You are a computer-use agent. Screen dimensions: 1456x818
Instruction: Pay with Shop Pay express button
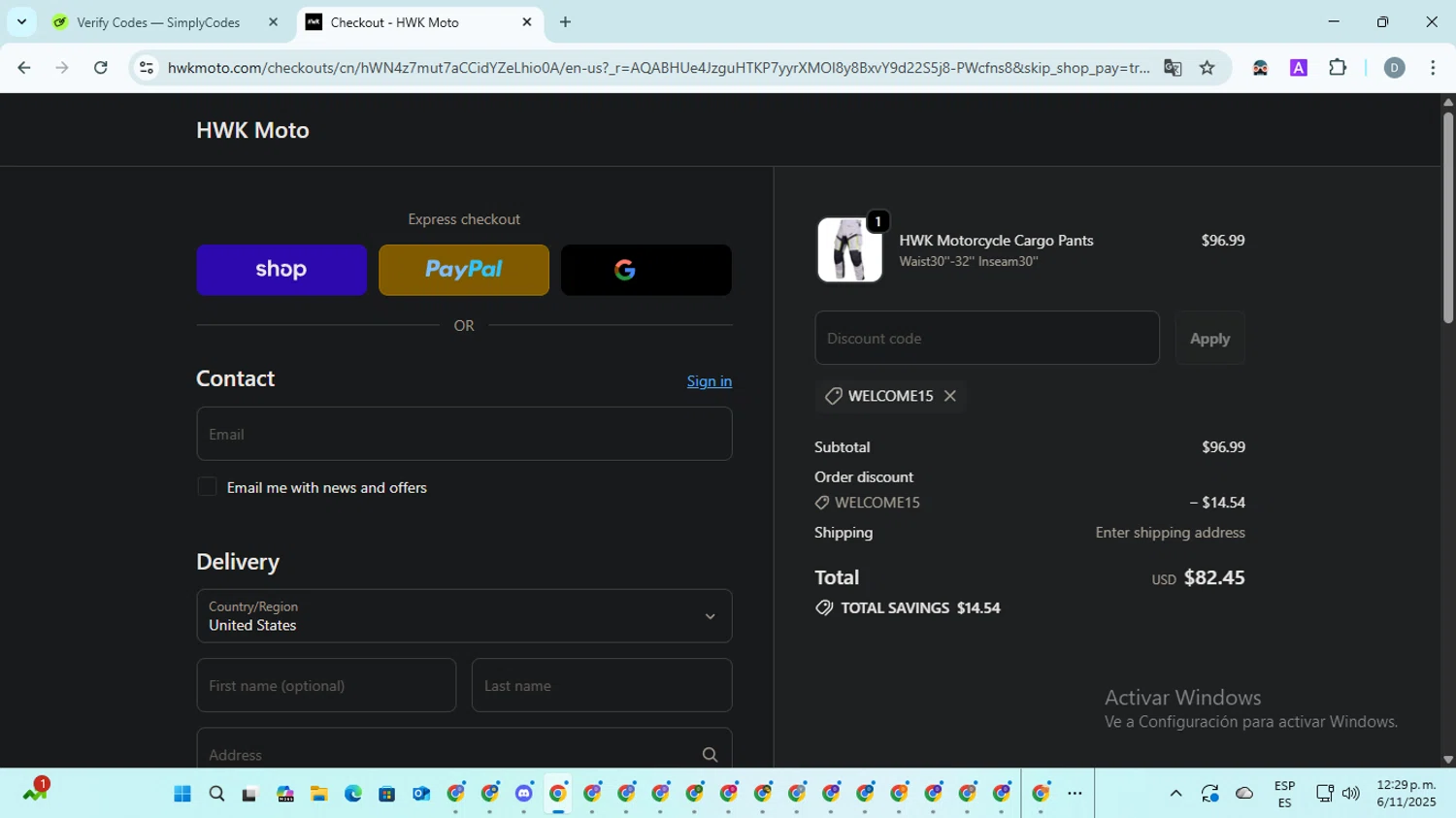[x=281, y=270]
